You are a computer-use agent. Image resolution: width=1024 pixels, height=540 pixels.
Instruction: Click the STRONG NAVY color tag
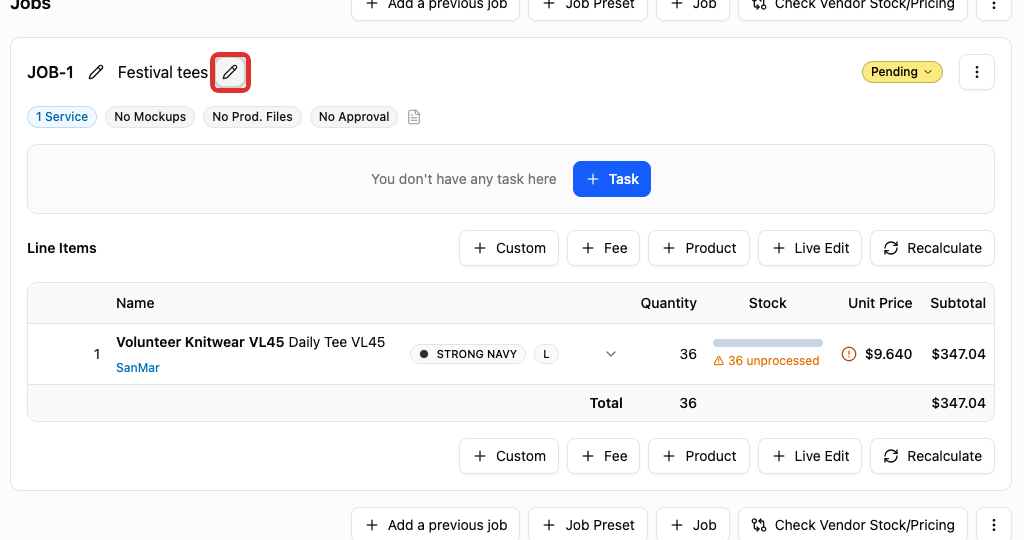click(468, 354)
